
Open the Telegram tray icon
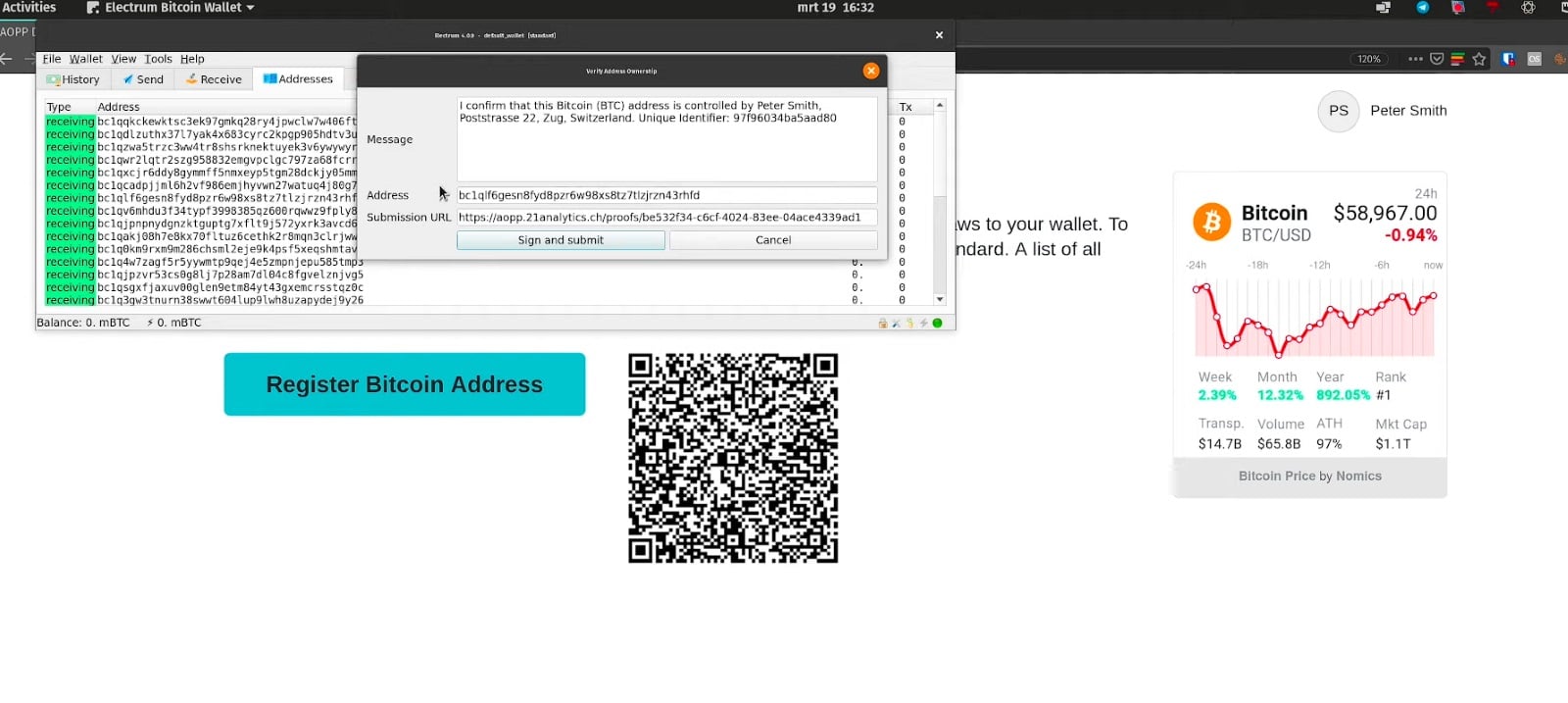click(x=1422, y=7)
